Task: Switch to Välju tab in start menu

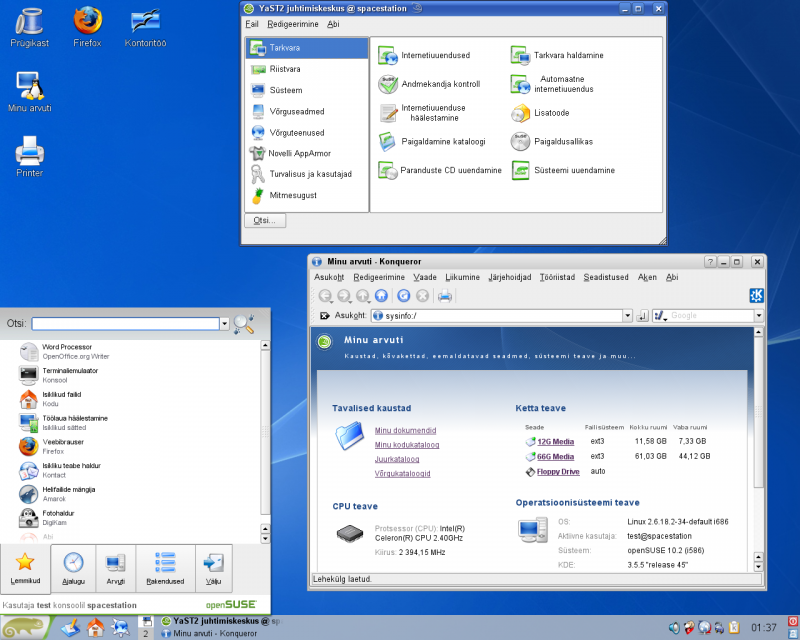Action: [214, 569]
